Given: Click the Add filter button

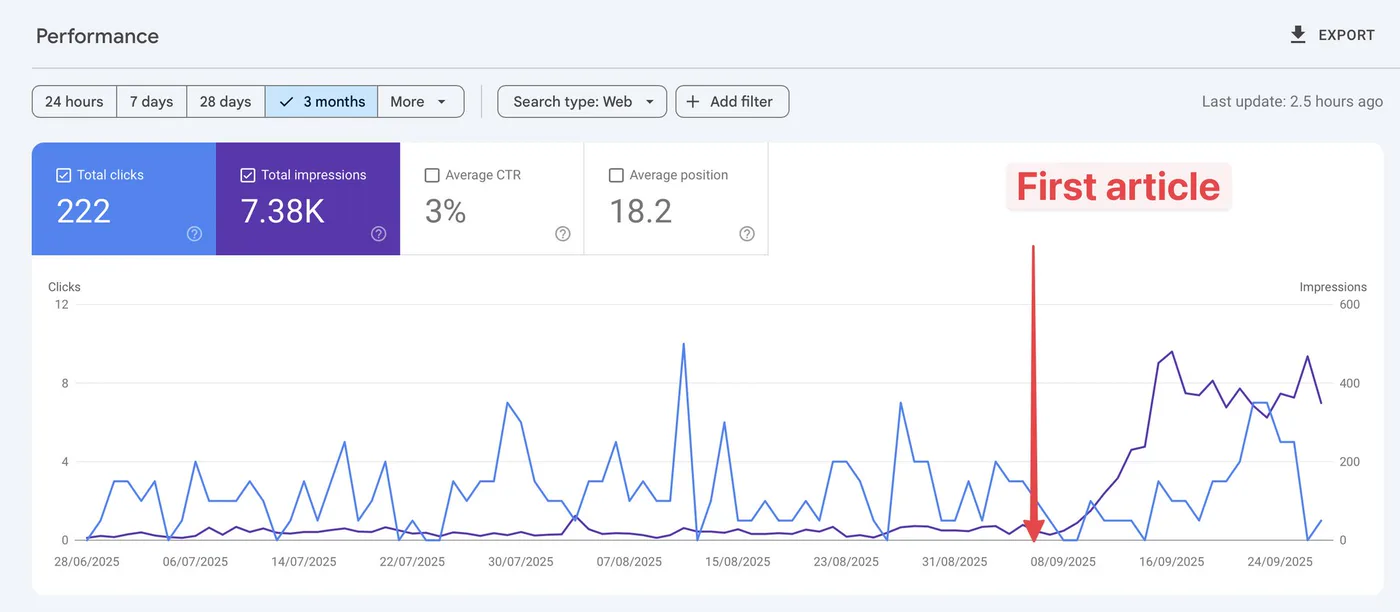Looking at the screenshot, I should [x=732, y=101].
